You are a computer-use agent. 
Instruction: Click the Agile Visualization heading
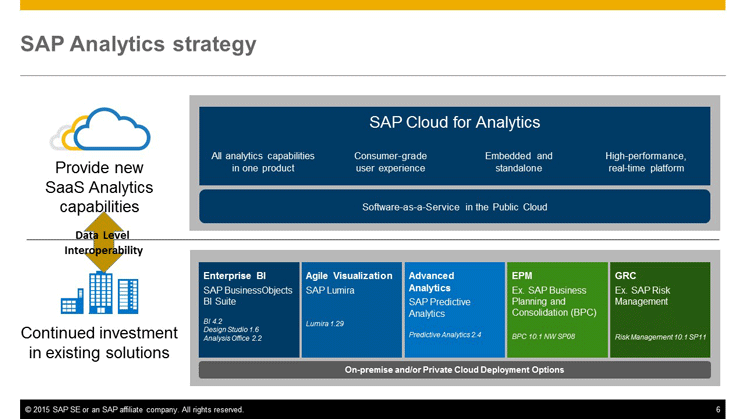349,276
